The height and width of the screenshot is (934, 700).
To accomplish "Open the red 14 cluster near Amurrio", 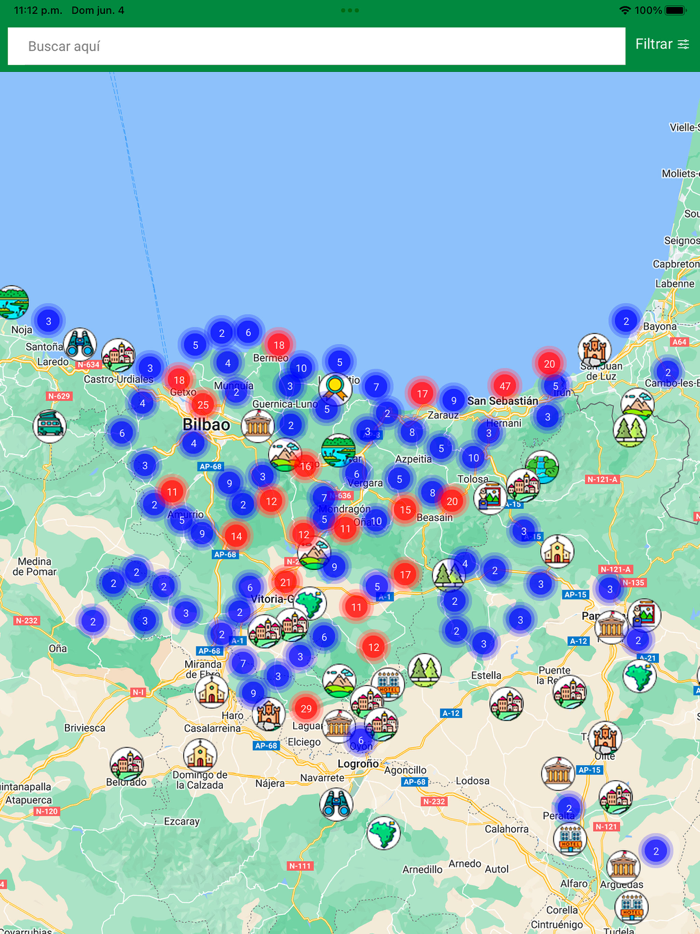I will (236, 536).
